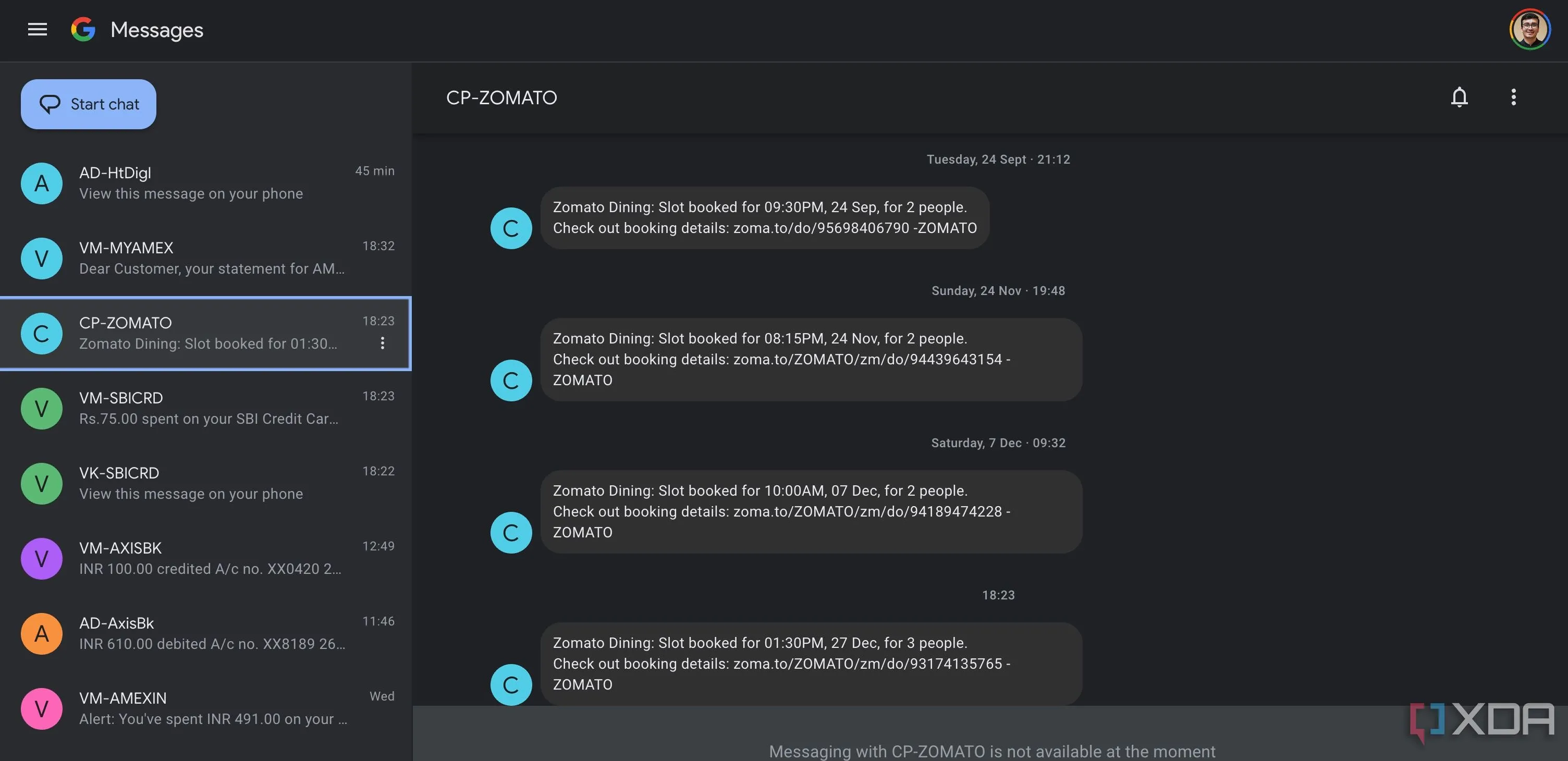Click the VM-SBICRD green V avatar

pyautogui.click(x=41, y=409)
